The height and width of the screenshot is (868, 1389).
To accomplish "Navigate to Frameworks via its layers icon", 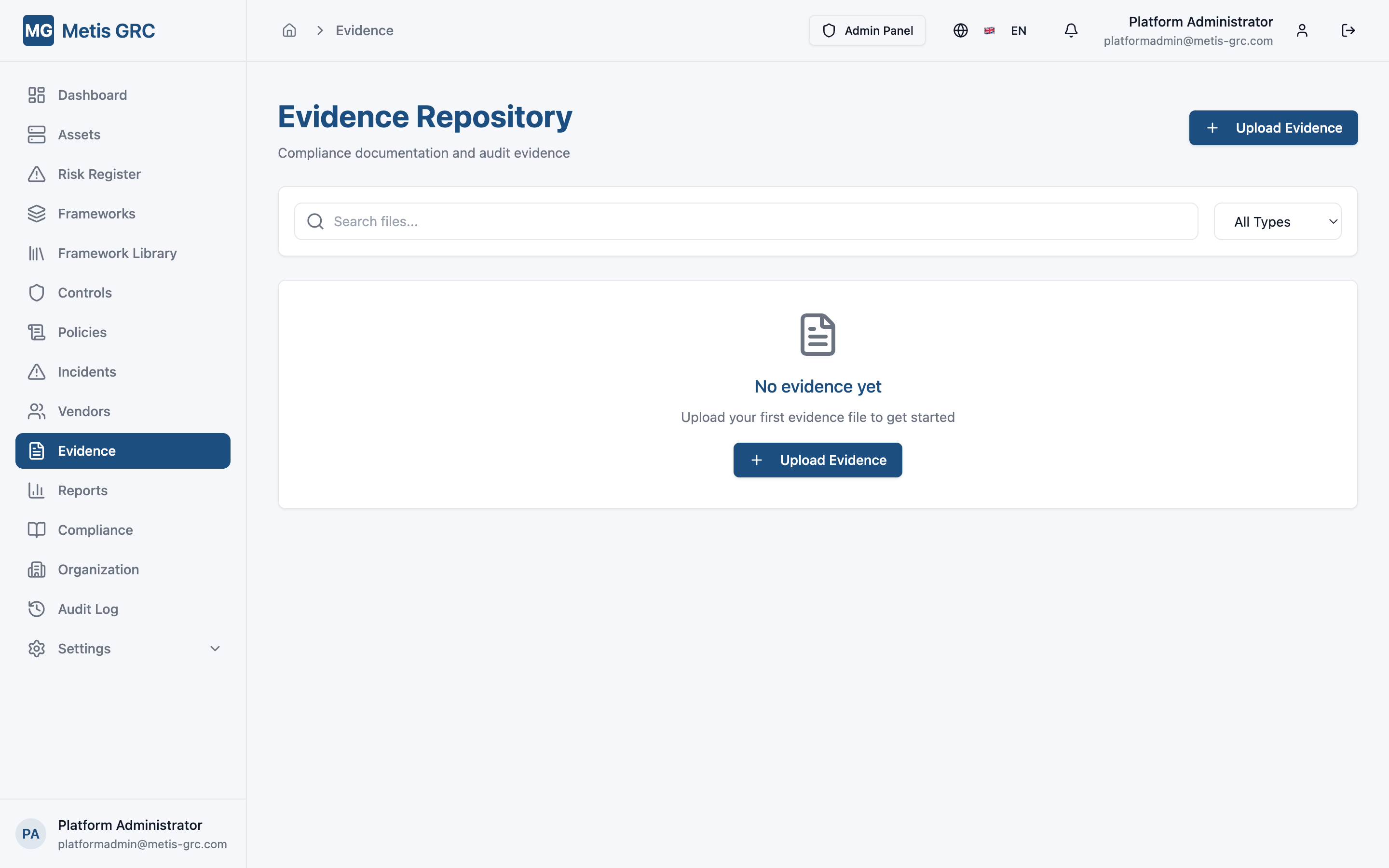I will (x=36, y=214).
